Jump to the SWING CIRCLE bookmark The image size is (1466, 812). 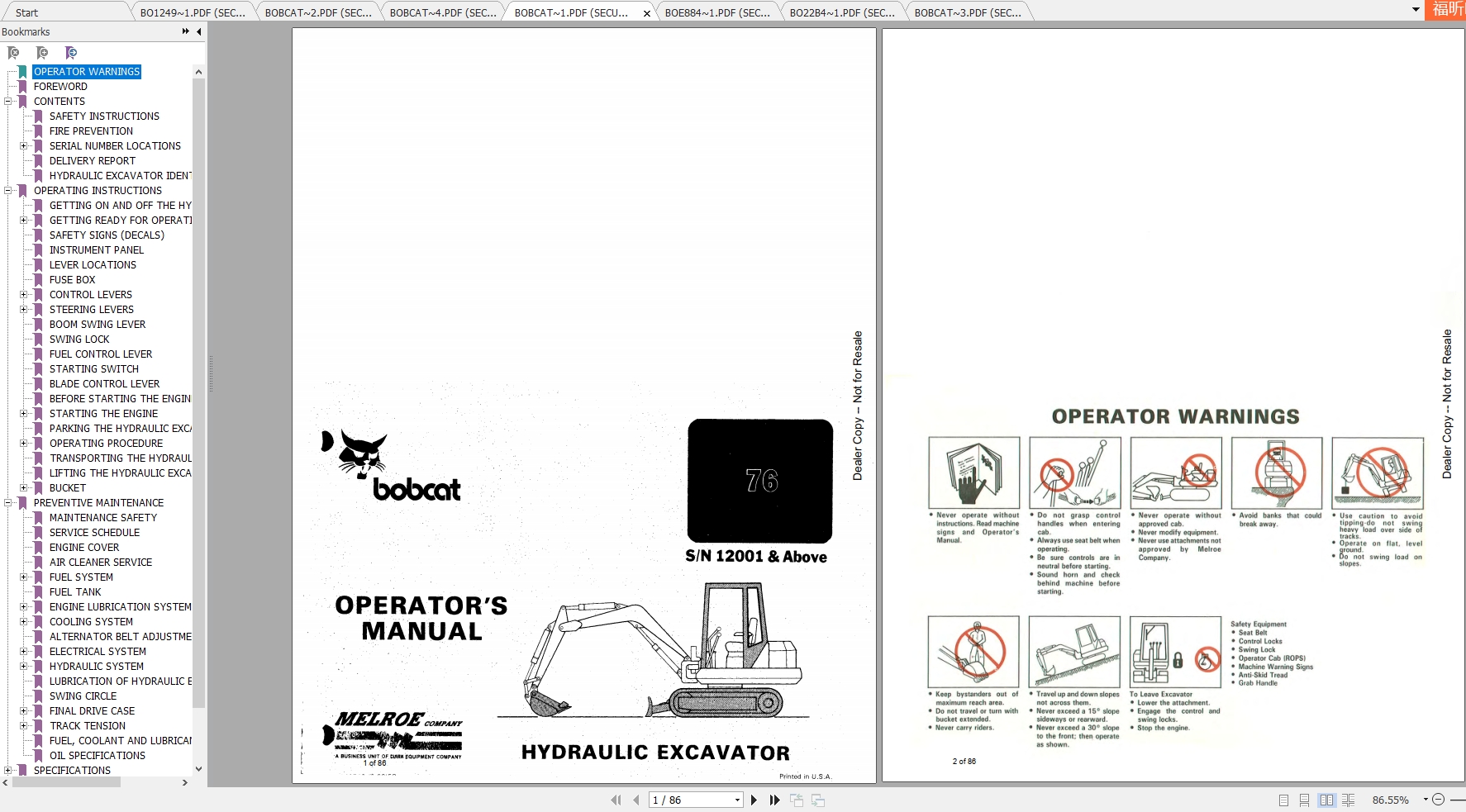pyautogui.click(x=83, y=696)
